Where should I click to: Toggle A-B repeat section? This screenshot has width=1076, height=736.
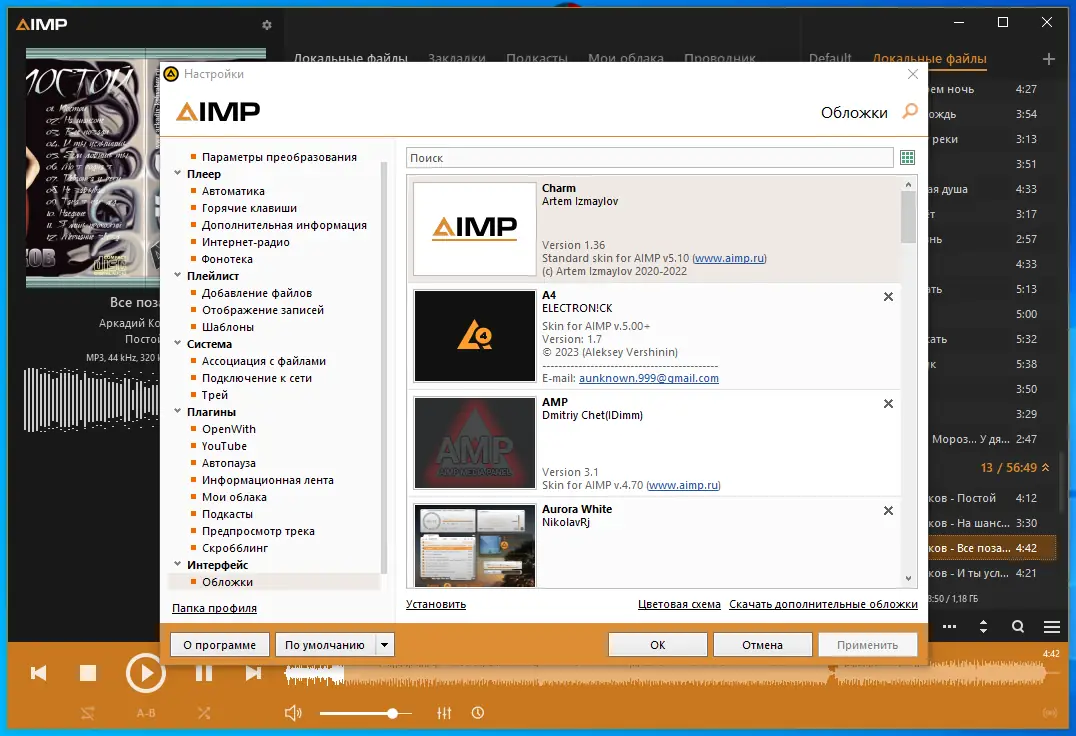point(145,713)
